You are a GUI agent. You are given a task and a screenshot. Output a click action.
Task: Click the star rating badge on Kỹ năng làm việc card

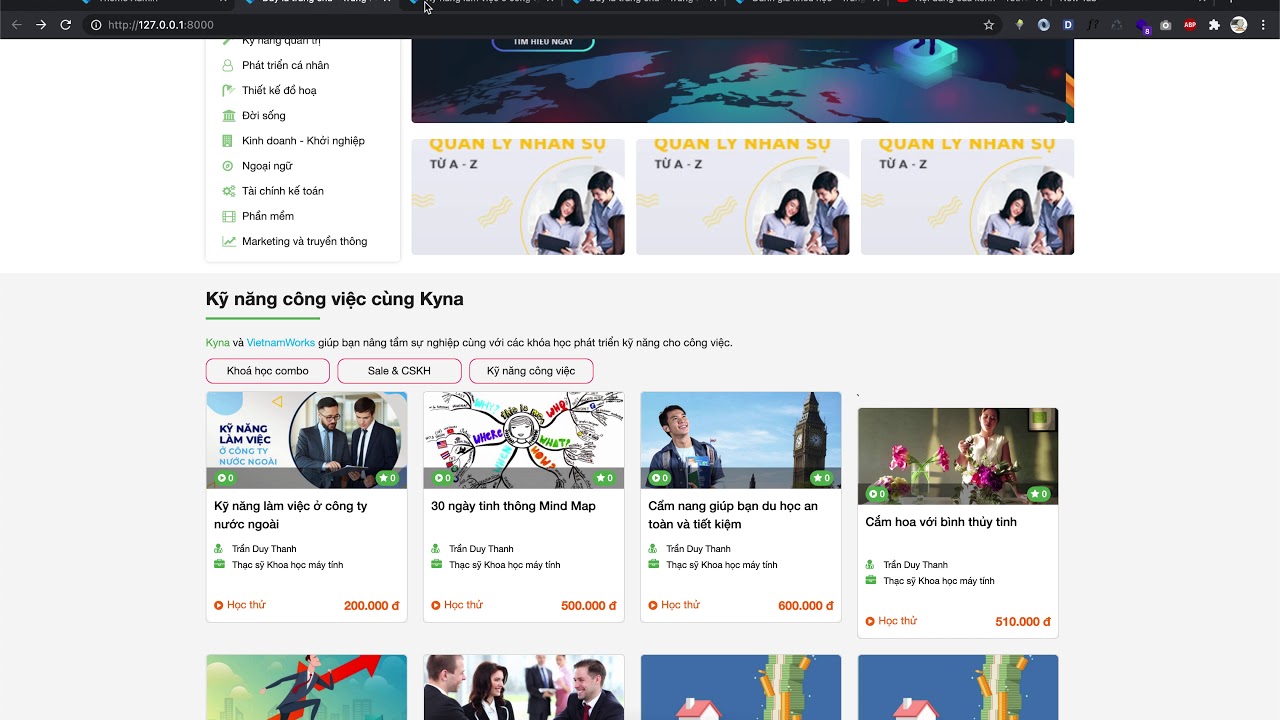(387, 478)
